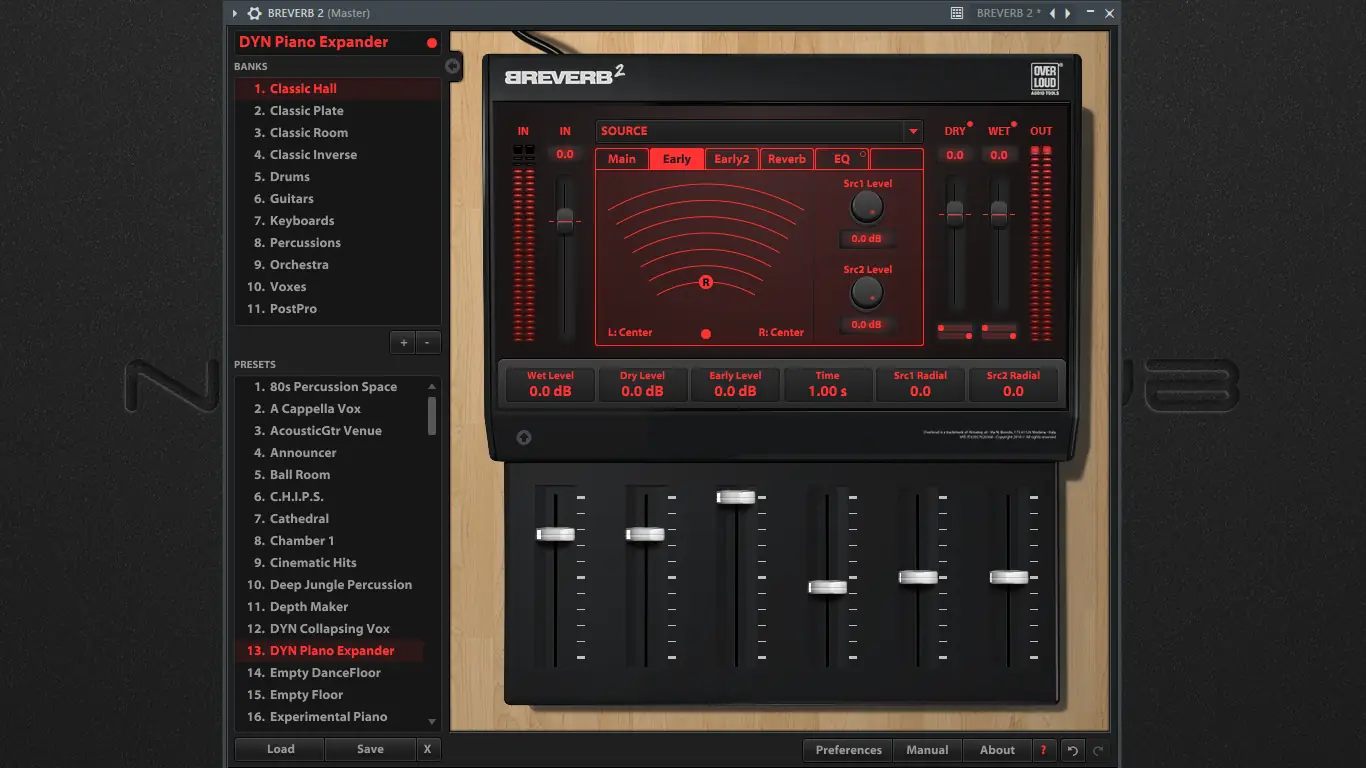
Task: Click the Src1 Radial parameter box
Action: [920, 385]
